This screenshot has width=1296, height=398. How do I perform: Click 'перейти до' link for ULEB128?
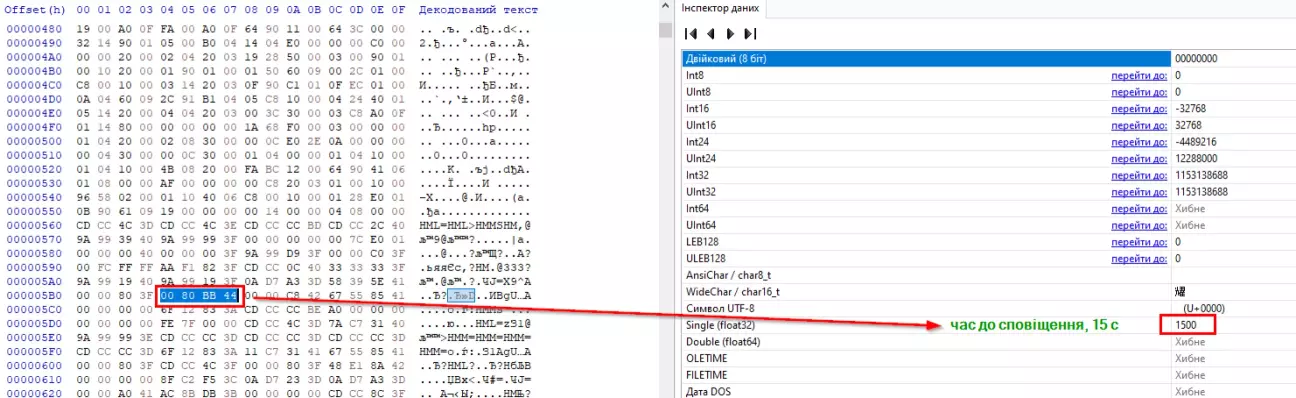pyautogui.click(x=1138, y=258)
